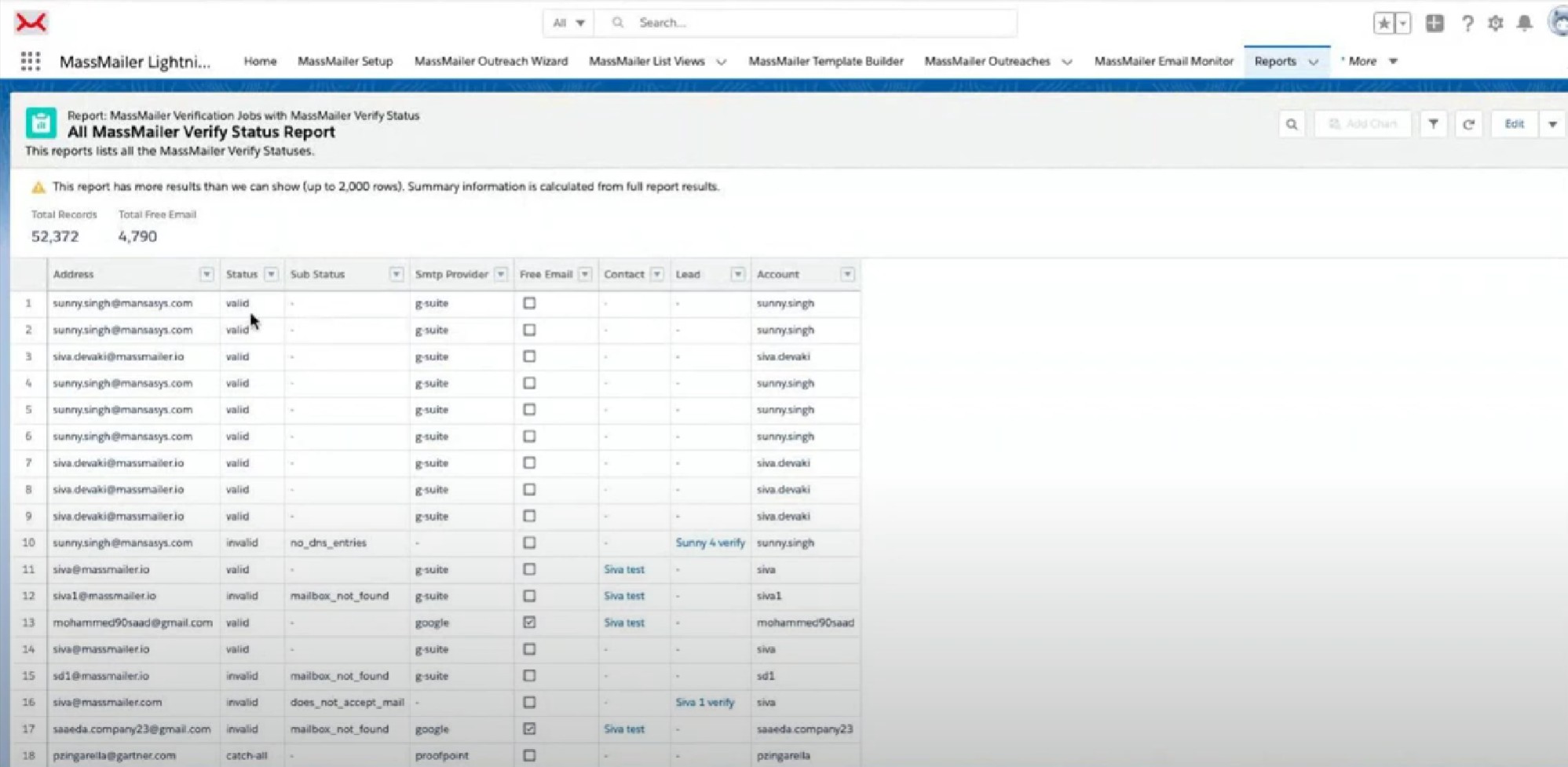This screenshot has width=1568, height=767.
Task: Open the help question mark icon
Action: tap(1467, 24)
